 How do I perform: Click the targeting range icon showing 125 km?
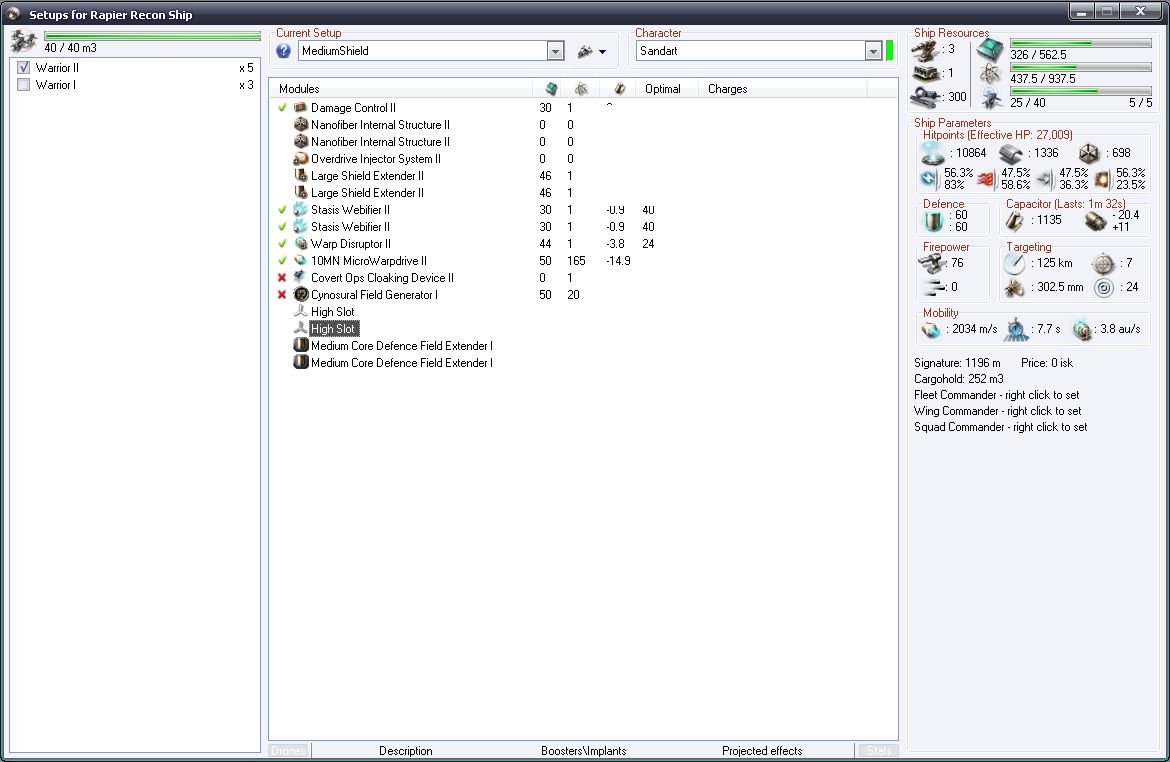tap(1014, 263)
